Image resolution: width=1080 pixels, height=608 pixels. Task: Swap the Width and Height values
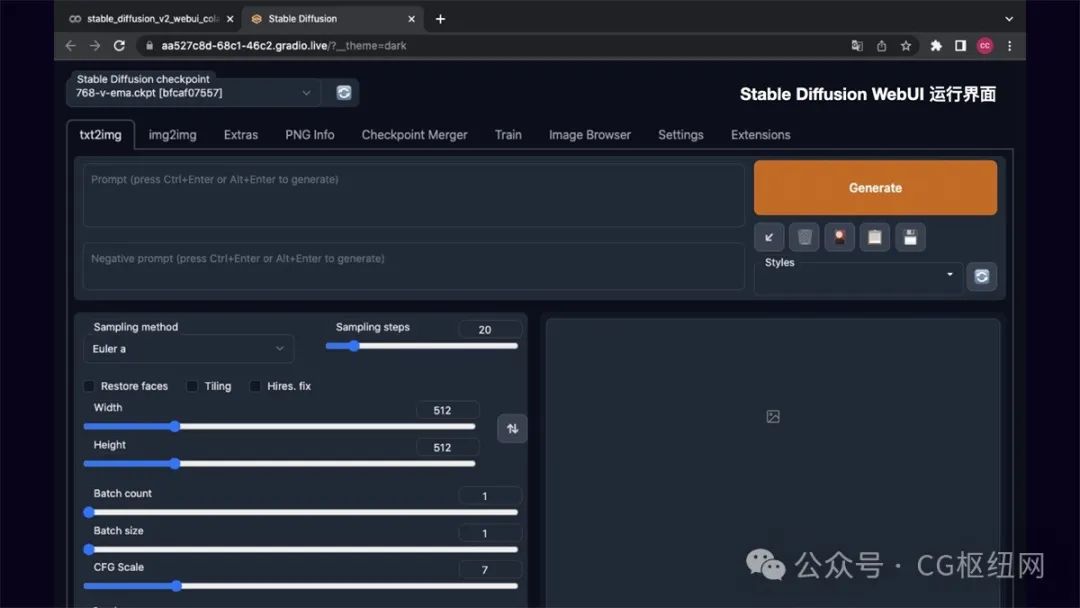click(x=512, y=428)
